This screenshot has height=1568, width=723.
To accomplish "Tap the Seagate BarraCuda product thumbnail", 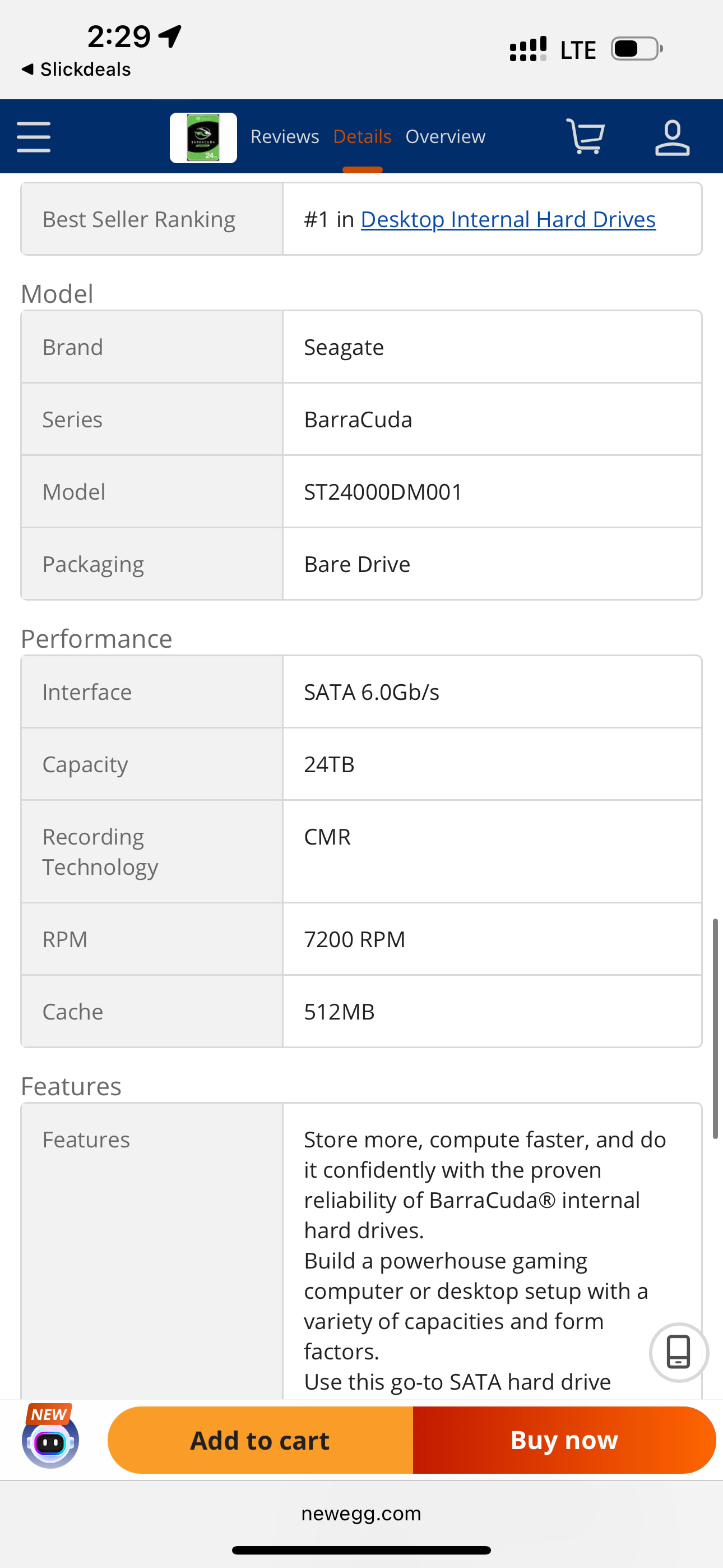I will point(203,137).
